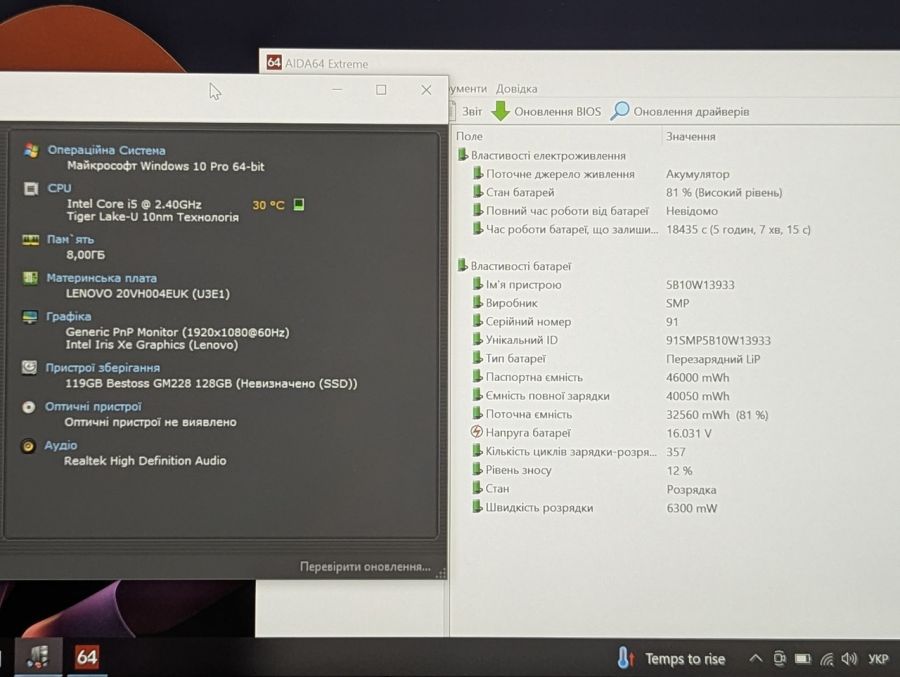Viewport: 900px width, 677px height.
Task: Show hidden tray icons chevron
Action: tap(756, 658)
